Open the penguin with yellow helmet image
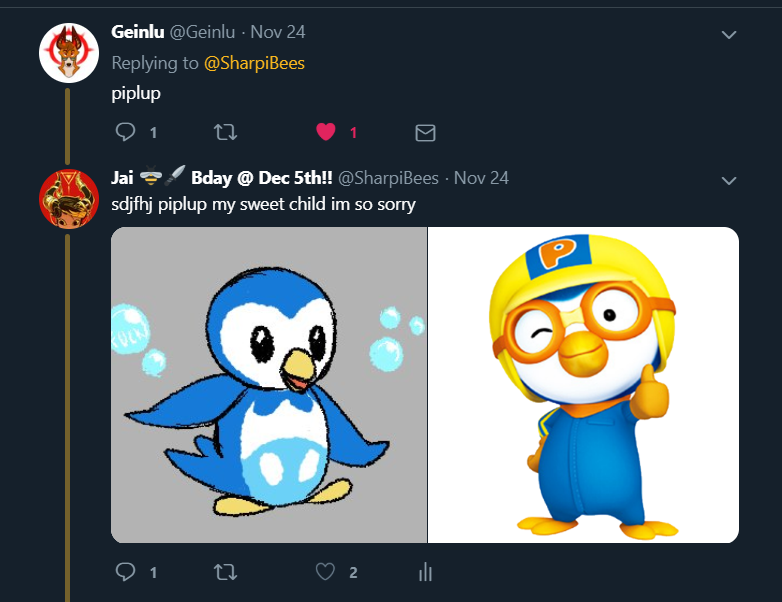The width and height of the screenshot is (782, 602). tap(583, 385)
